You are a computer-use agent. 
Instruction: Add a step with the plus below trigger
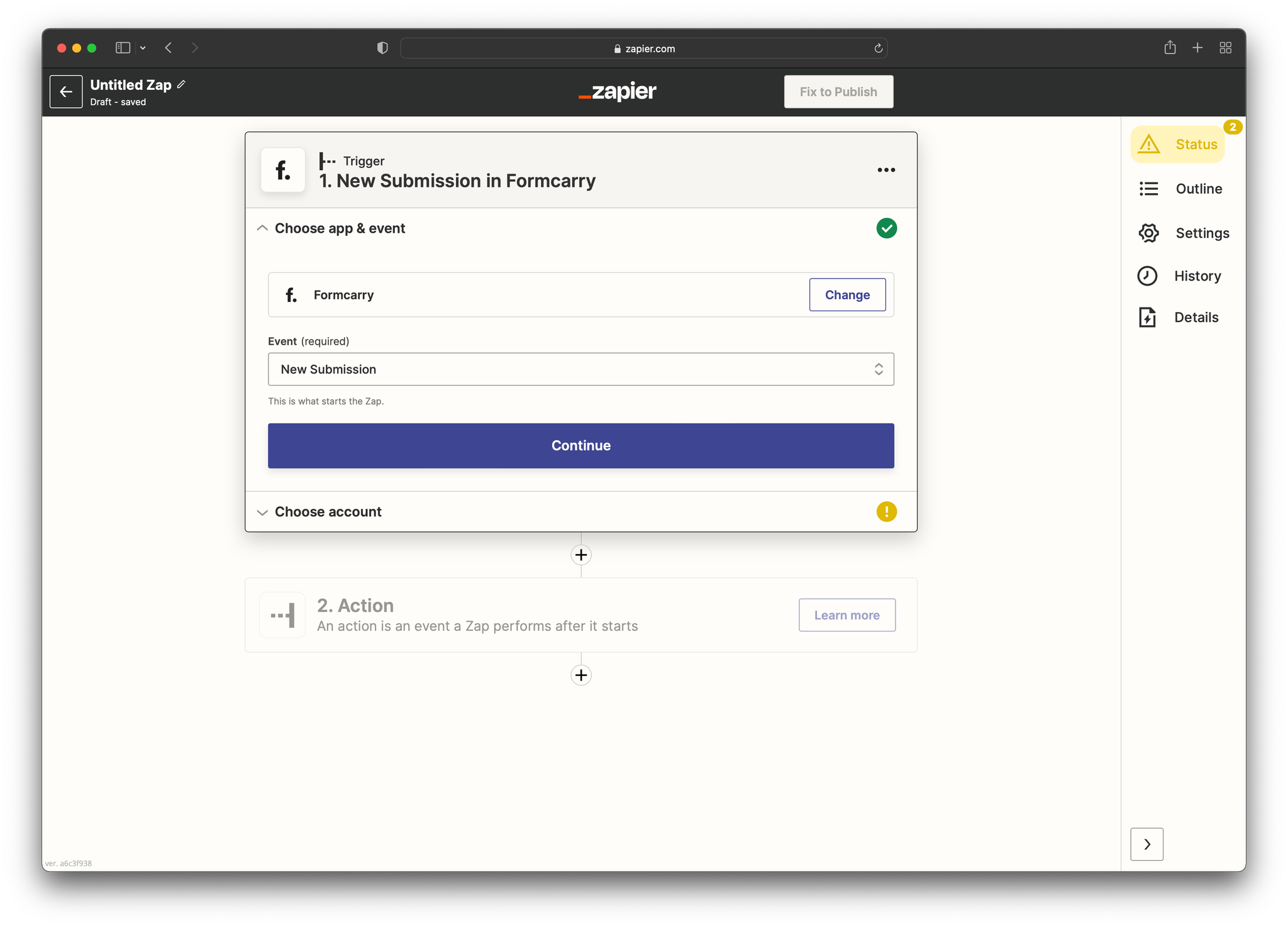[581, 555]
